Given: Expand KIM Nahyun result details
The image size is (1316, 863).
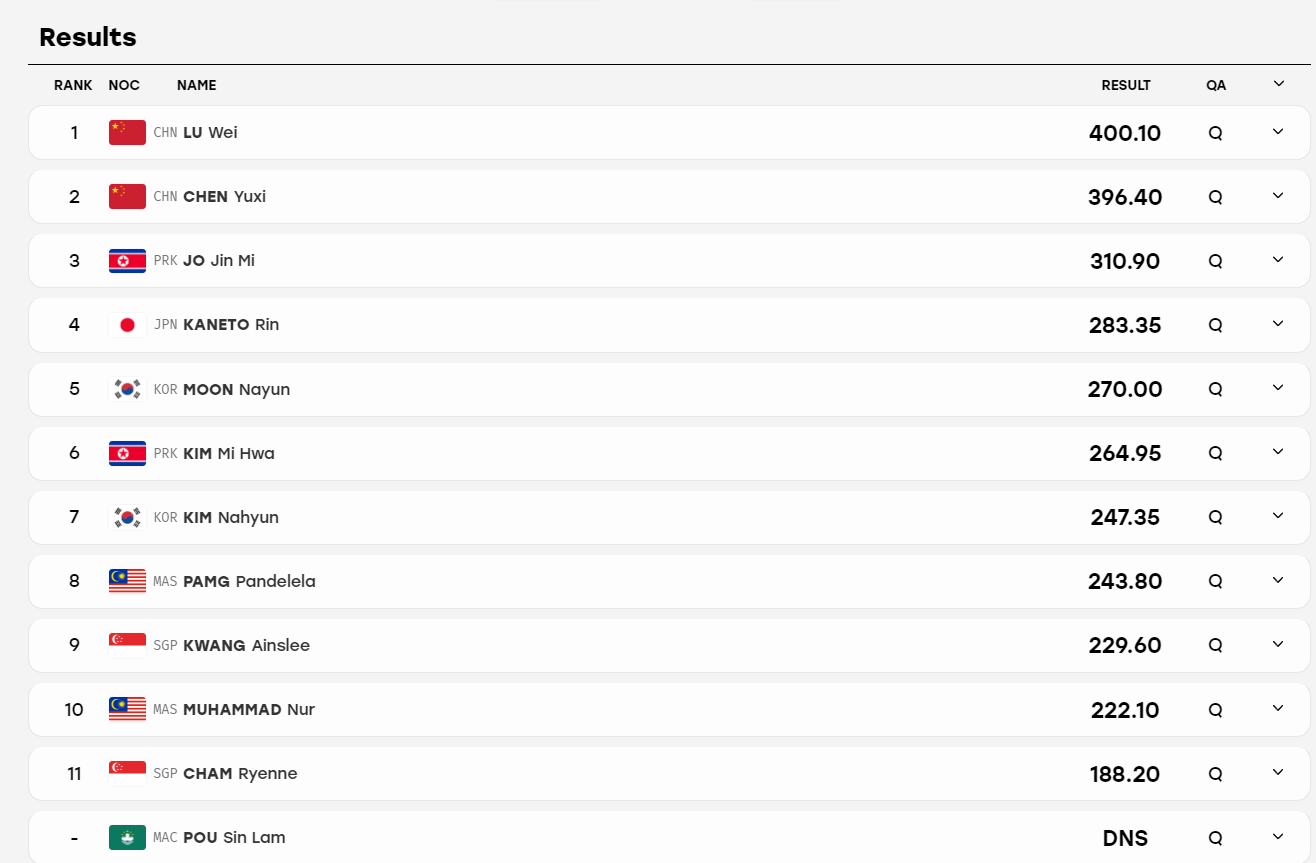Looking at the screenshot, I should pos(1278,516).
